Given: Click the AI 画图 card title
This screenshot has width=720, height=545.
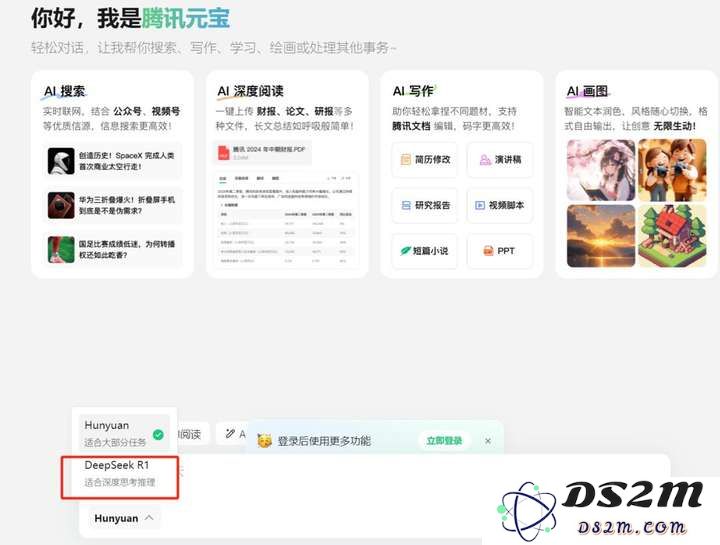Looking at the screenshot, I should coord(588,91).
